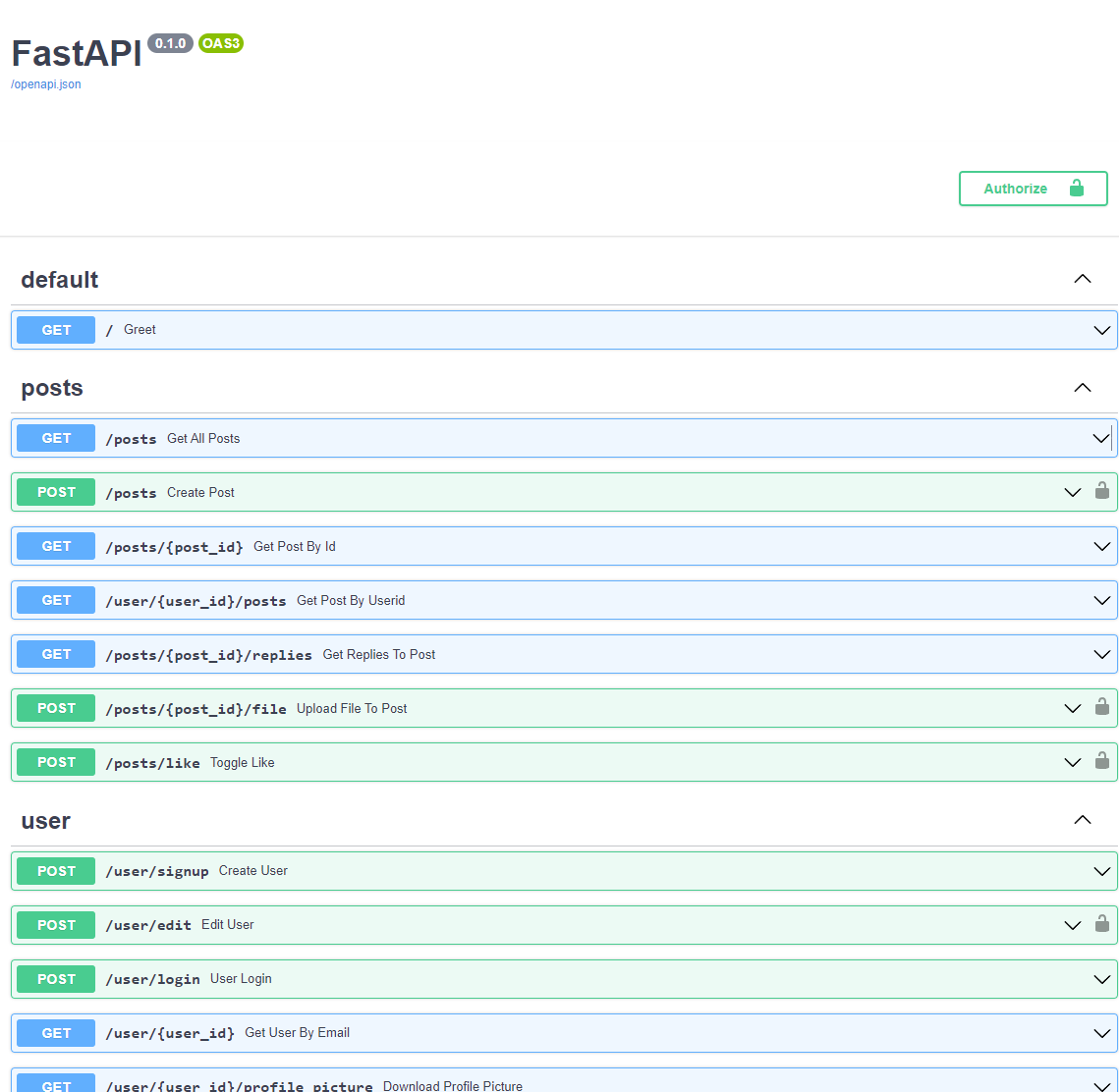The width and height of the screenshot is (1119, 1092).
Task: Click the GET badge for Get Post By Id
Action: point(56,546)
